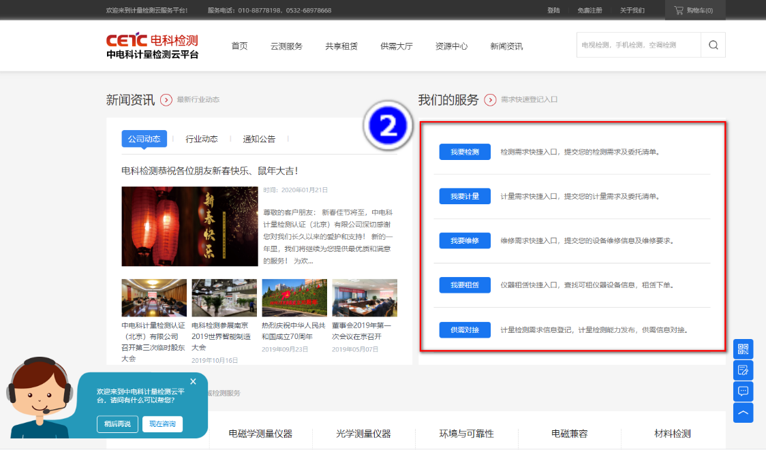This screenshot has width=766, height=450.
Task: Open 云测服务 in the navigation menu
Action: coord(286,46)
